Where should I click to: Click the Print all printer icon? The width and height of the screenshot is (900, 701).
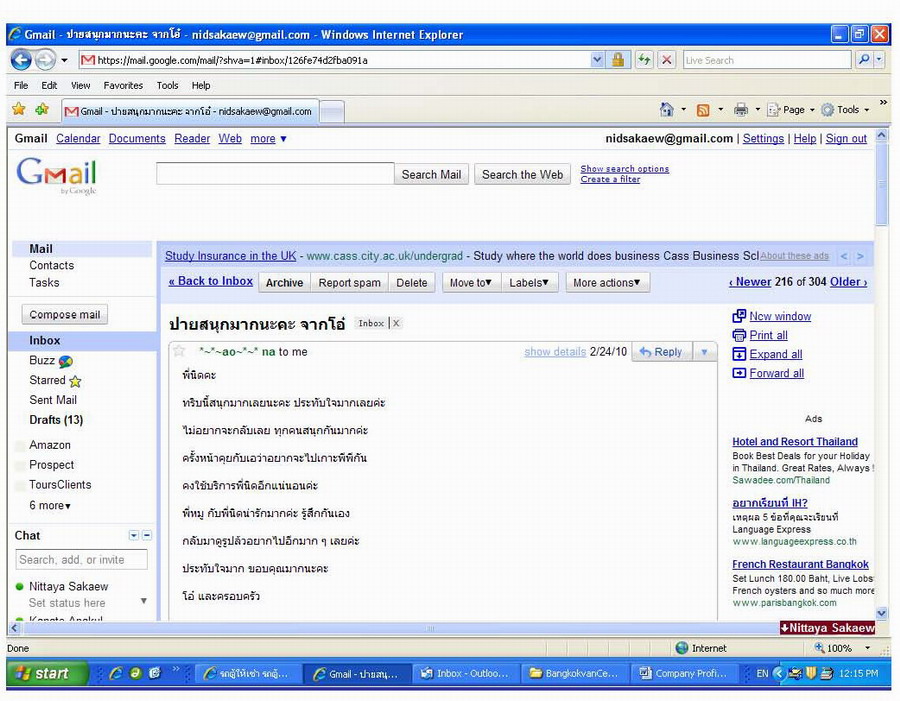[x=739, y=335]
